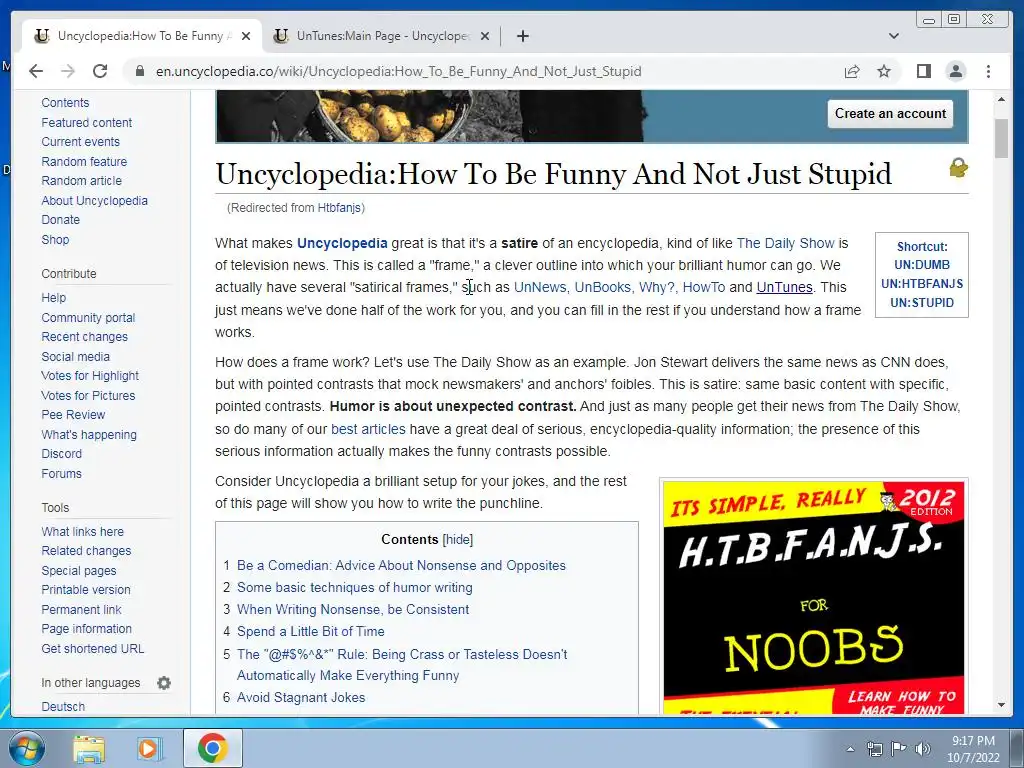The width and height of the screenshot is (1024, 768).
Task: Share this page via toolbar icon
Action: (x=852, y=71)
